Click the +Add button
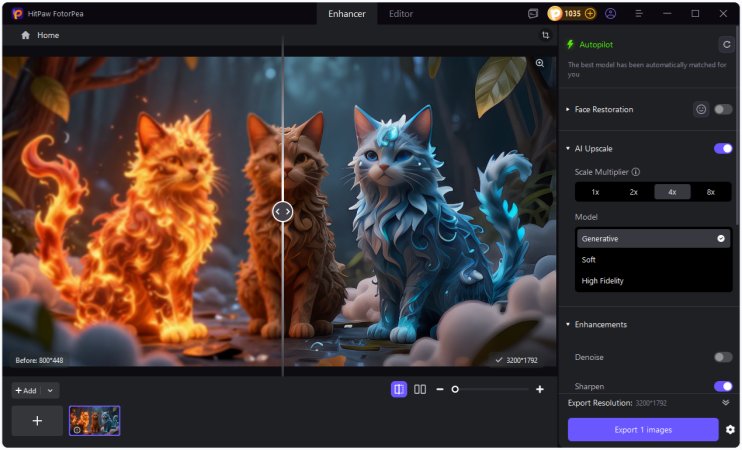Viewport: 742px width, 450px height. pos(26,390)
